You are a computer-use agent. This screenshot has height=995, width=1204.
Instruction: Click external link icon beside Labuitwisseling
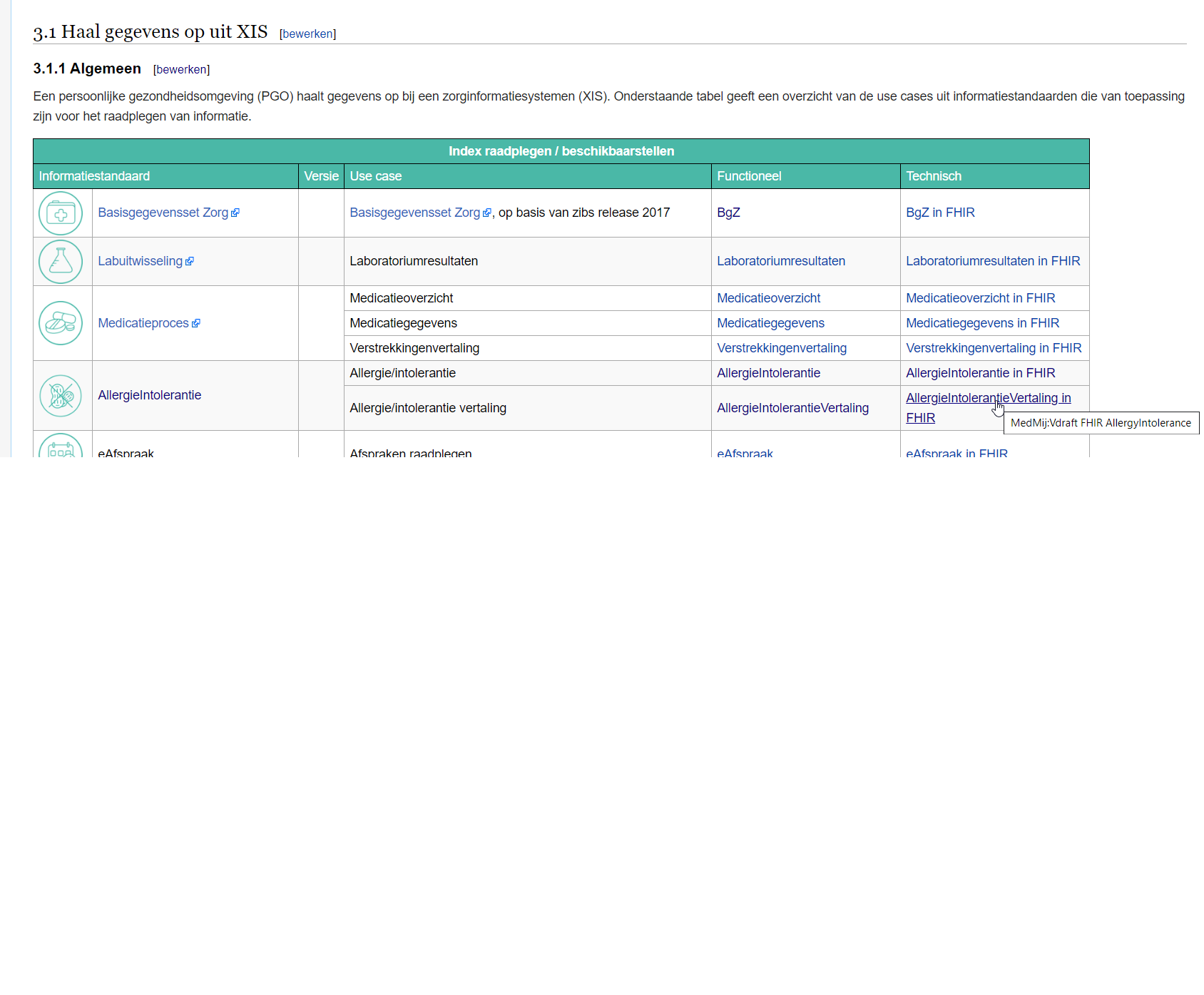[x=190, y=262]
